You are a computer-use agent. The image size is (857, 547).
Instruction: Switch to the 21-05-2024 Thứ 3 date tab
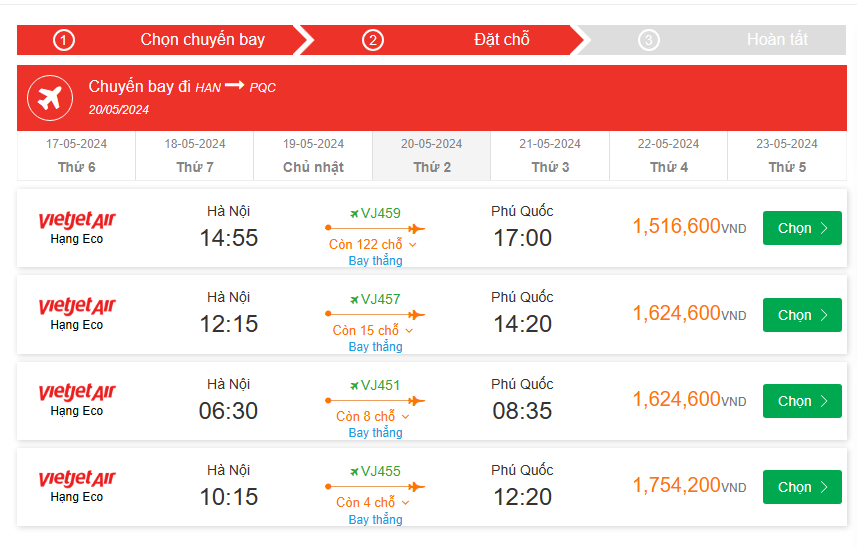(x=550, y=156)
